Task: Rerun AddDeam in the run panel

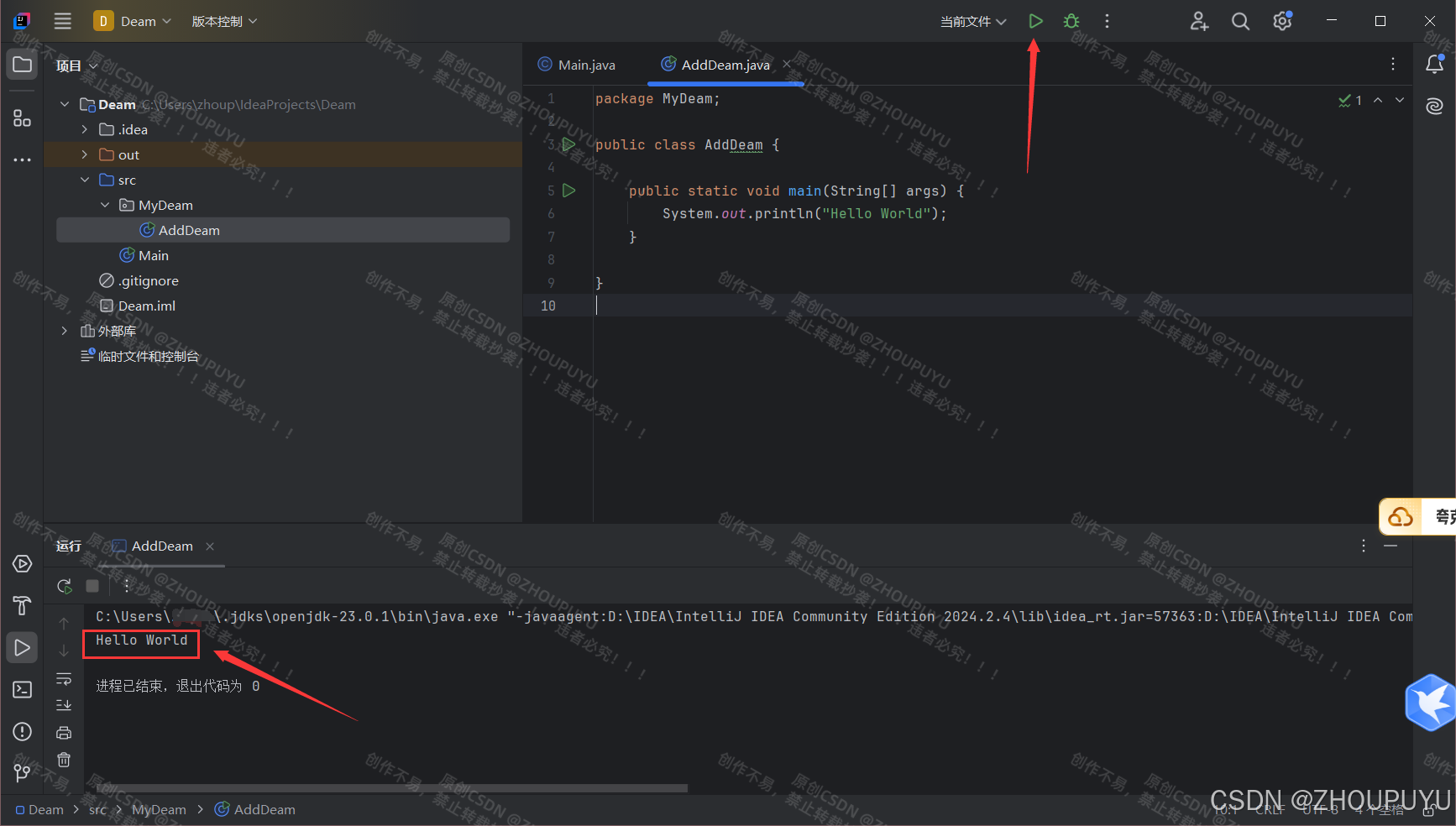Action: point(65,585)
